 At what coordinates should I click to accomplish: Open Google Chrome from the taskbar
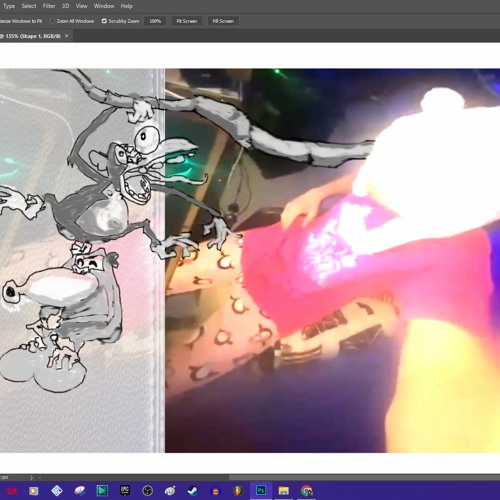[x=307, y=491]
